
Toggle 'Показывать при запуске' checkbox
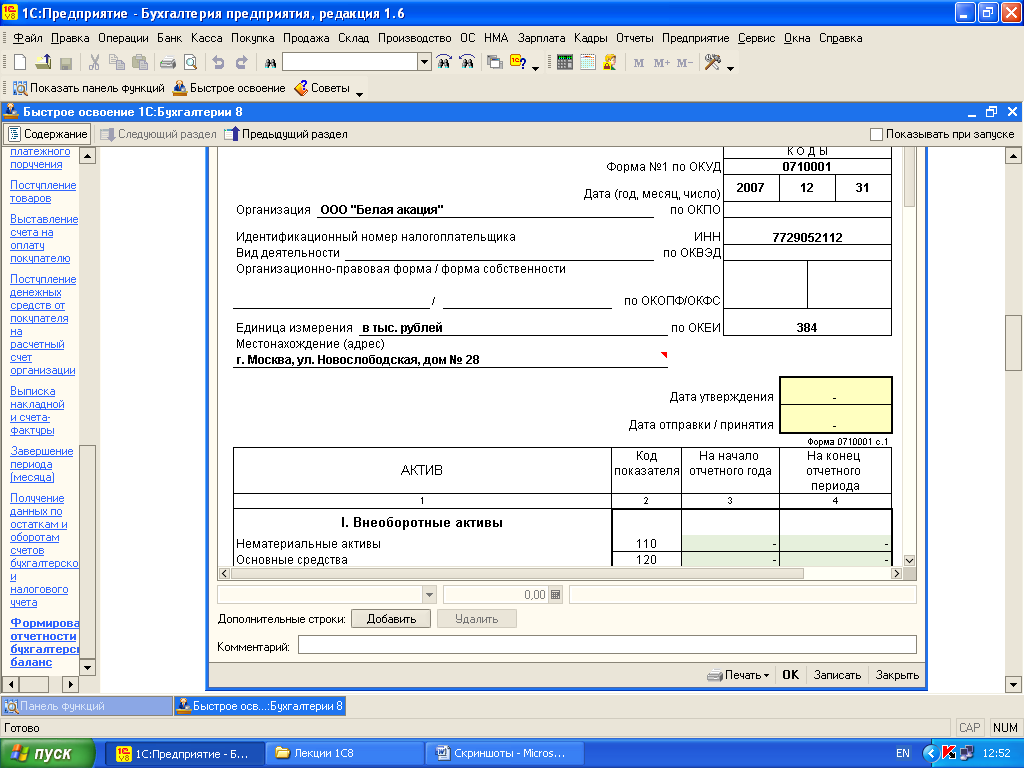[876, 134]
